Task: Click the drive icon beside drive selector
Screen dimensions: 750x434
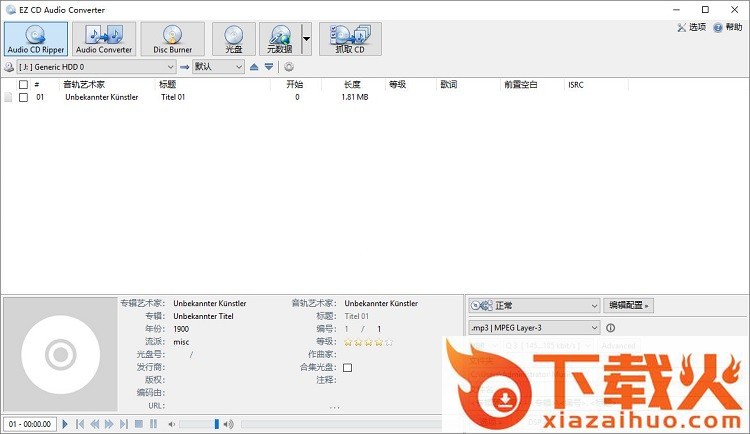Action: [x=9, y=67]
